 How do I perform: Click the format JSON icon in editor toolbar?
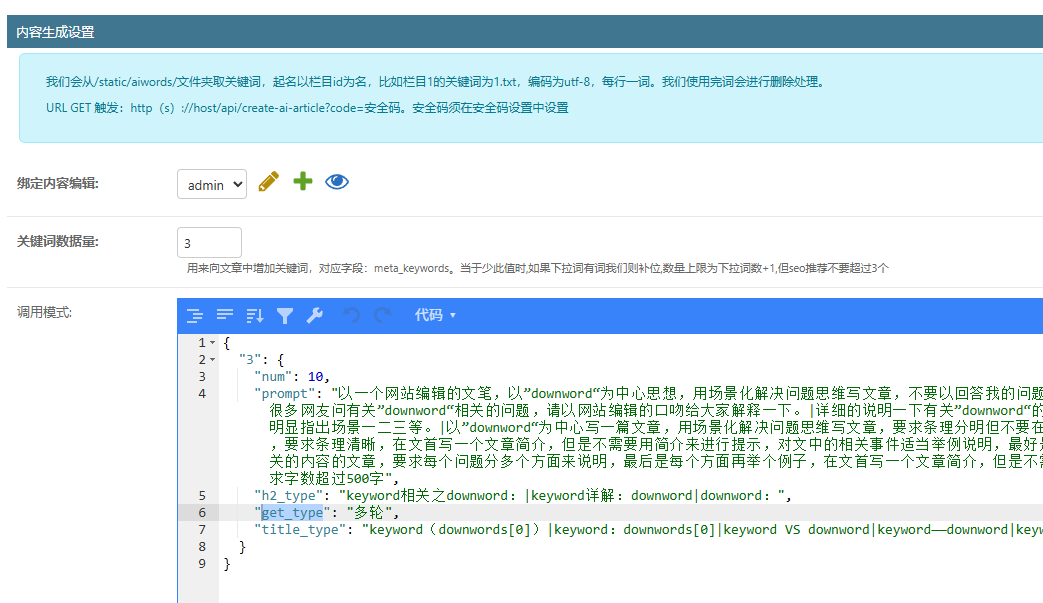pyautogui.click(x=195, y=315)
